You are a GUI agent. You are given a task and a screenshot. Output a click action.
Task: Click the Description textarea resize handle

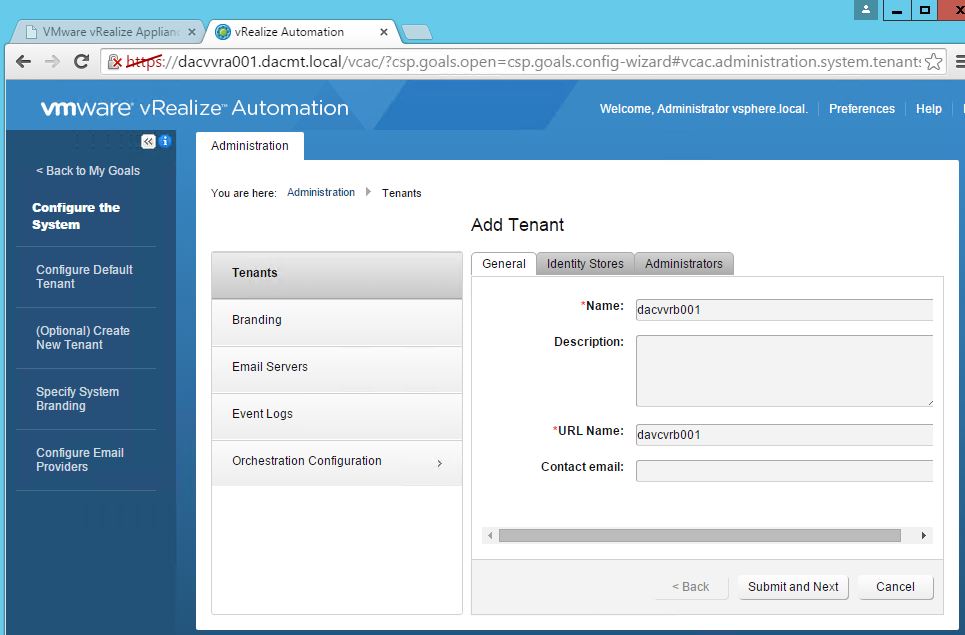point(930,403)
